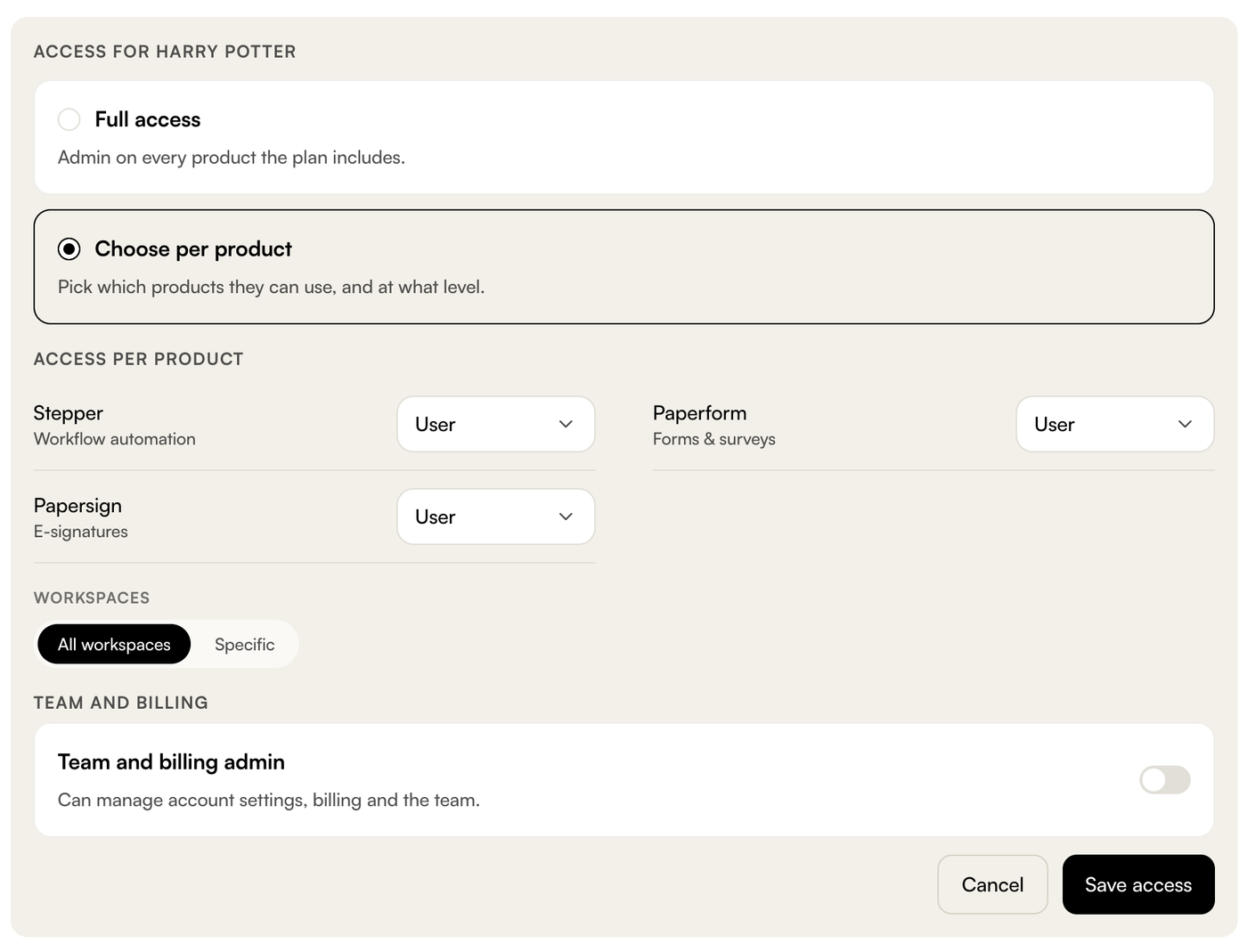Click the Papersign product name
The image size is (1247, 952).
click(x=78, y=506)
